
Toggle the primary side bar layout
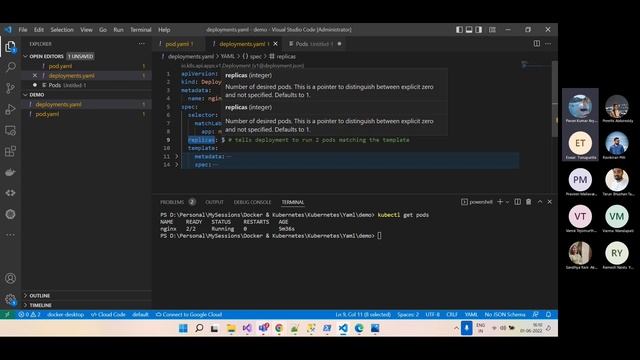click(x=459, y=30)
